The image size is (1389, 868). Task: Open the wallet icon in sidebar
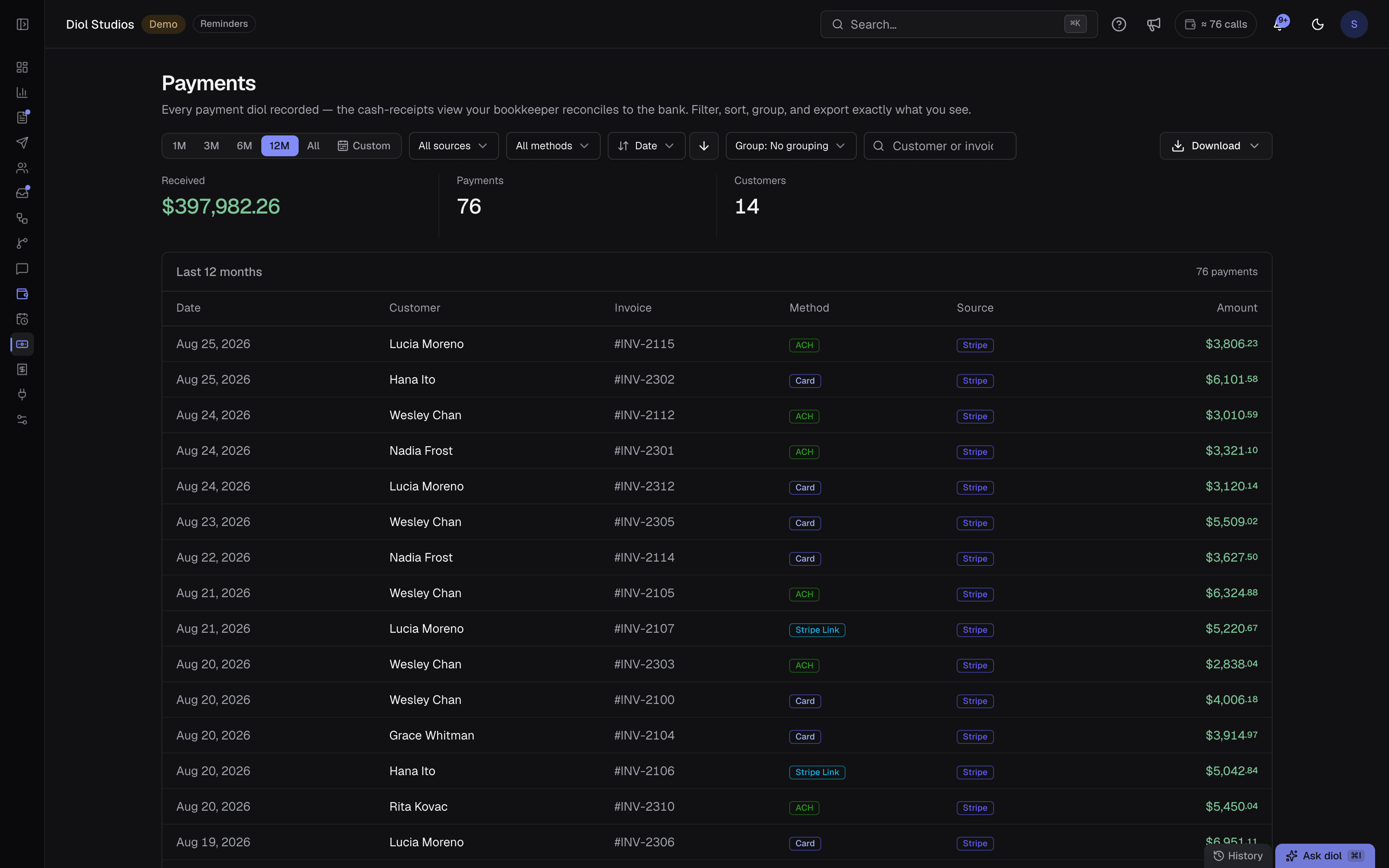[23, 294]
